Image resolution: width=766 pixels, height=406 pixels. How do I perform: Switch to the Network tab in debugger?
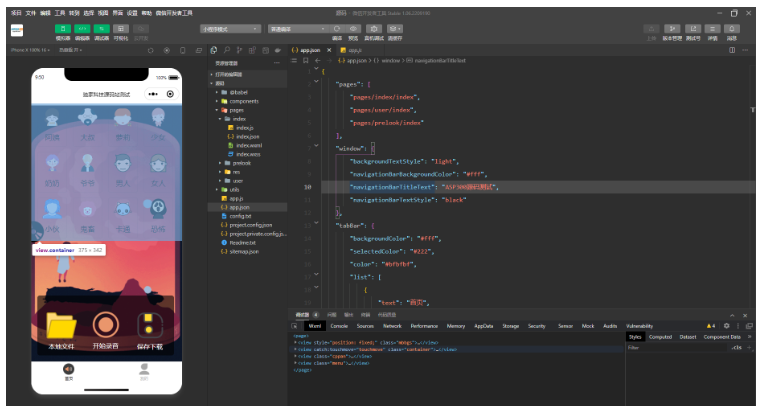[x=392, y=326]
